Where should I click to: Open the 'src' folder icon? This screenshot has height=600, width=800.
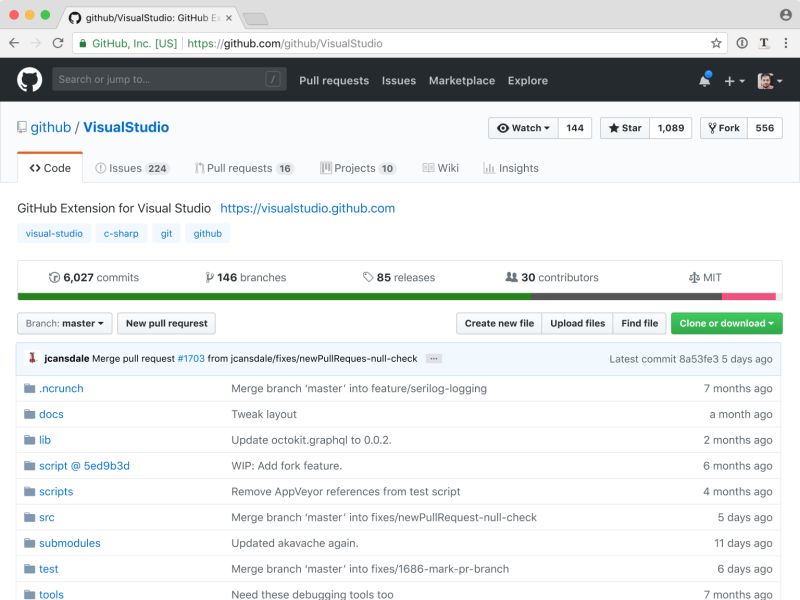[29, 517]
